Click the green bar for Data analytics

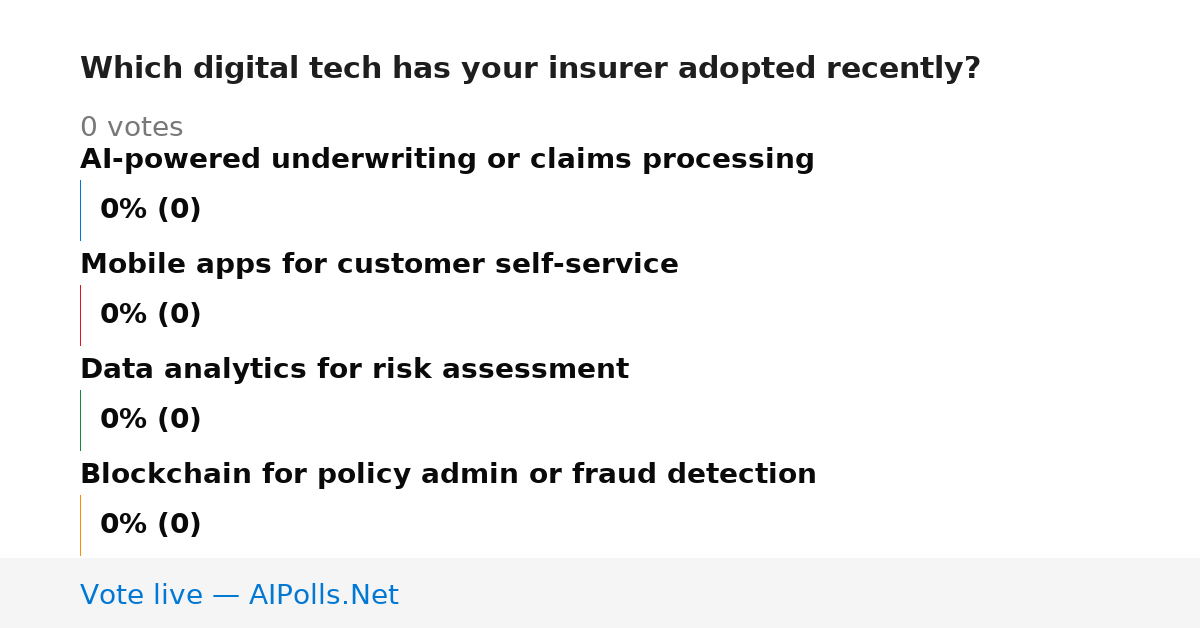click(x=81, y=420)
